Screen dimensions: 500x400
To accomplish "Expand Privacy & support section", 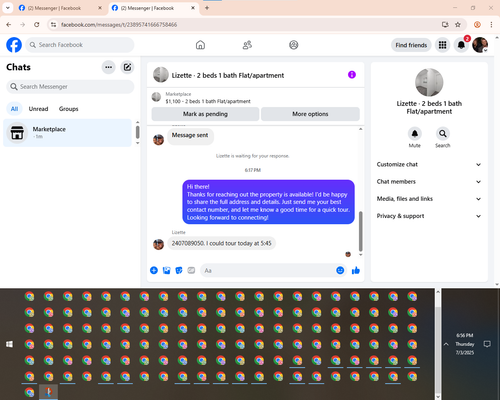I will pyautogui.click(x=429, y=216).
